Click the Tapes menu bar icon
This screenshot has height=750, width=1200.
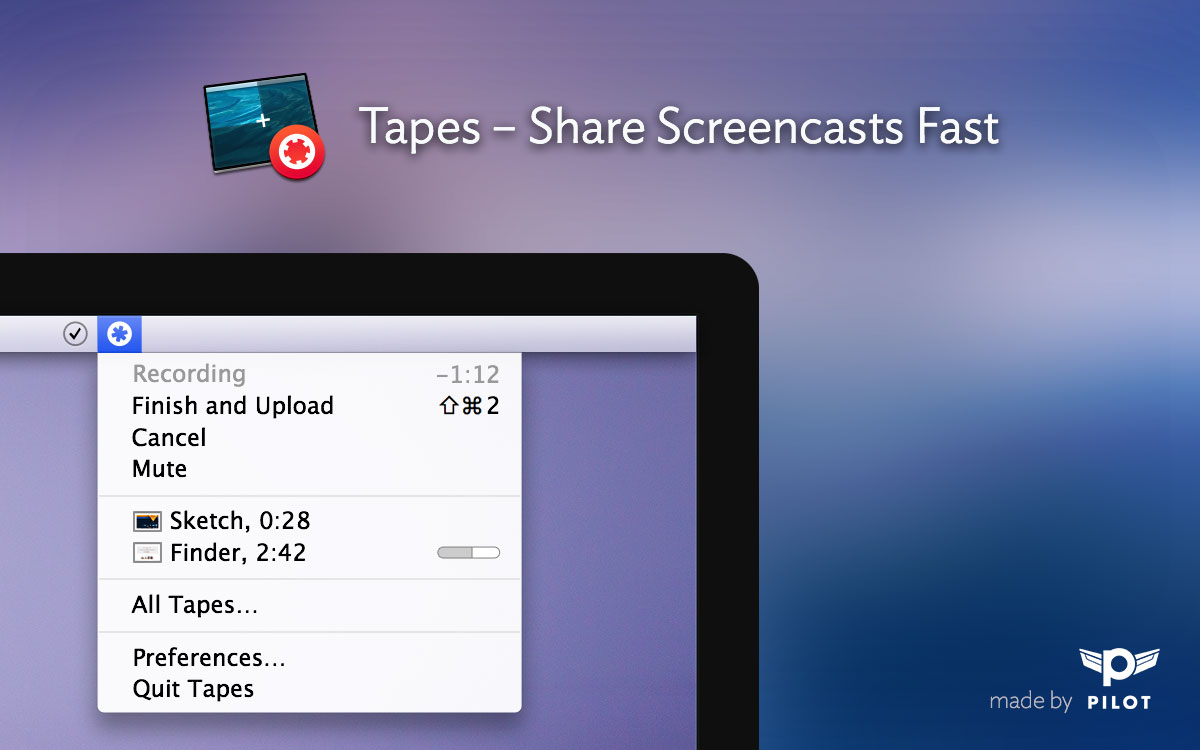(x=120, y=334)
